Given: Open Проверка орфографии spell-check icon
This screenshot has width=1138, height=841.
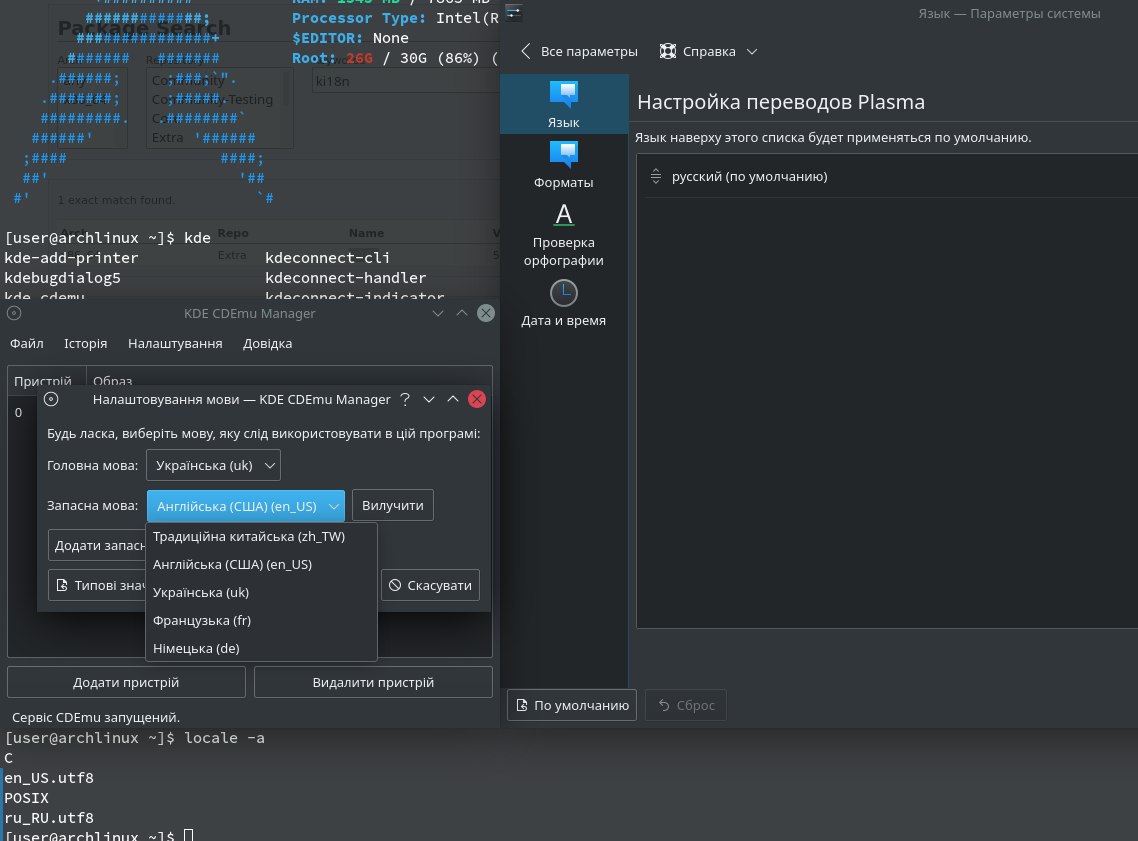Looking at the screenshot, I should tap(563, 215).
